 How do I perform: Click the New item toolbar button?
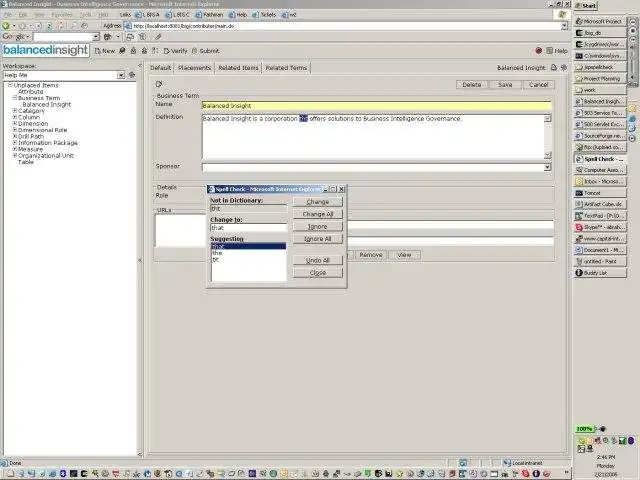pyautogui.click(x=105, y=51)
